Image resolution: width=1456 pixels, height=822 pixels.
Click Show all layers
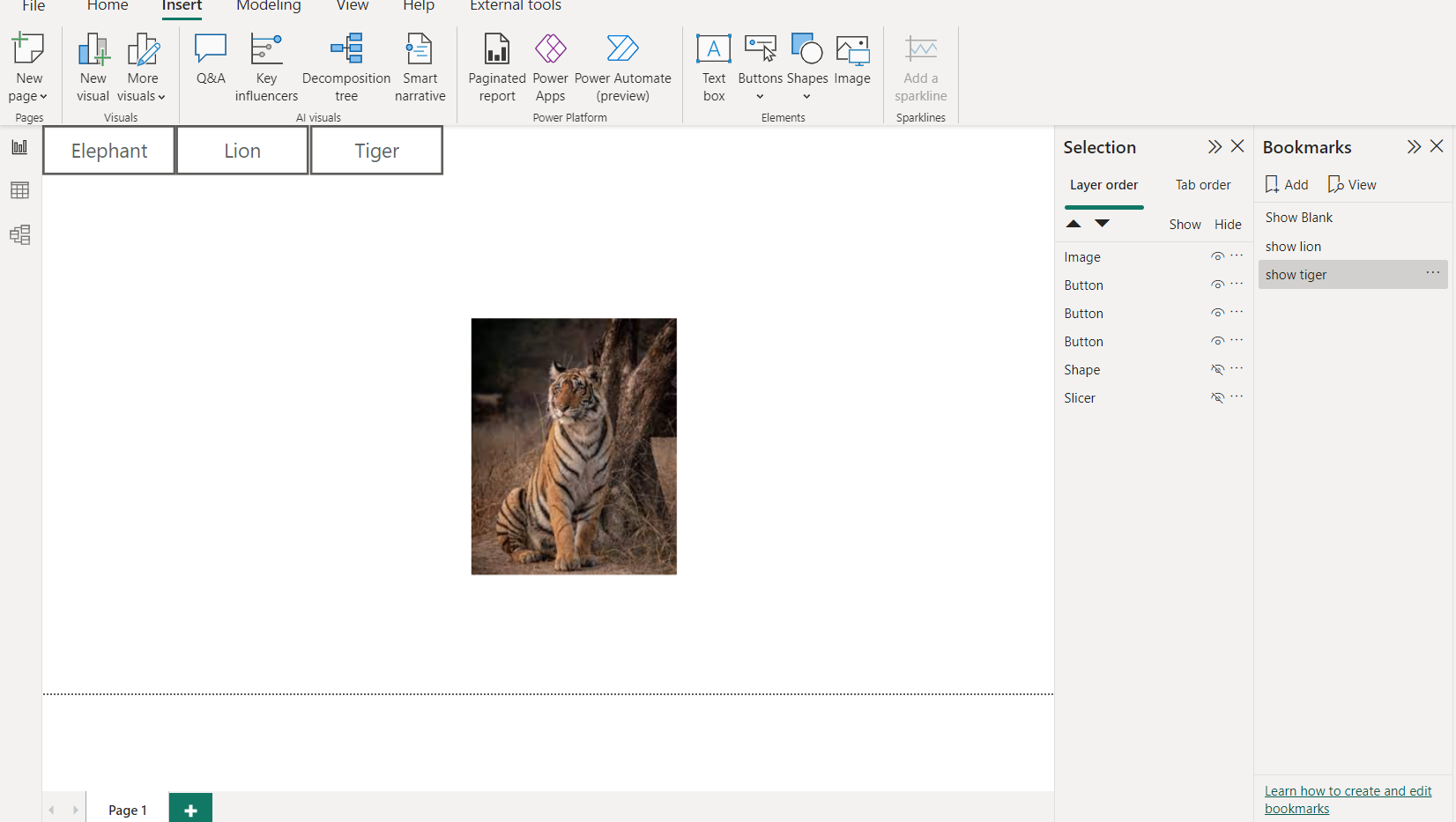click(x=1185, y=225)
